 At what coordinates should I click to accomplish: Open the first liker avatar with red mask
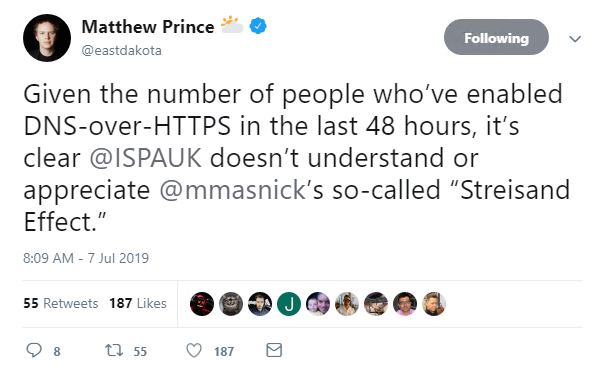click(x=202, y=304)
